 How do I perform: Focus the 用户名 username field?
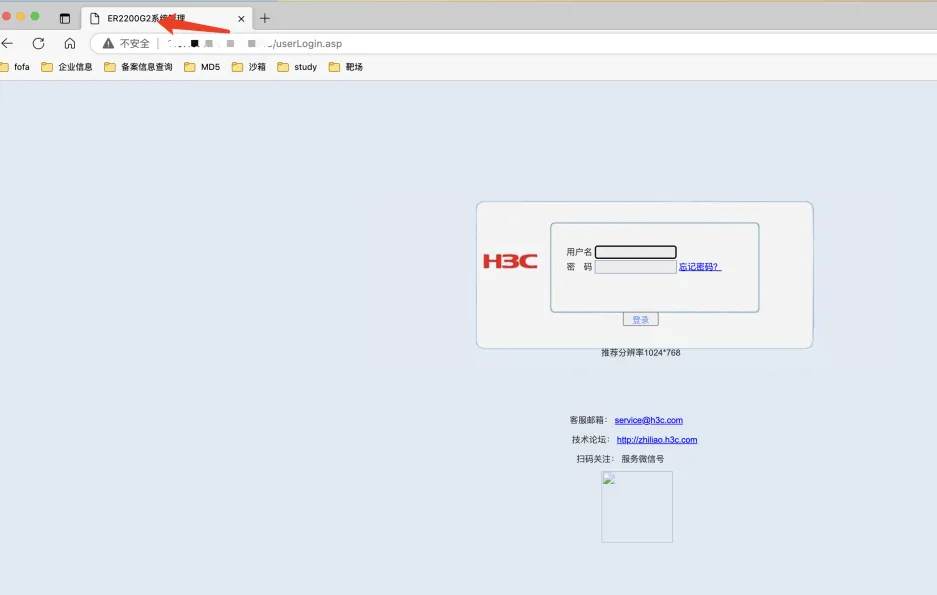(x=636, y=252)
